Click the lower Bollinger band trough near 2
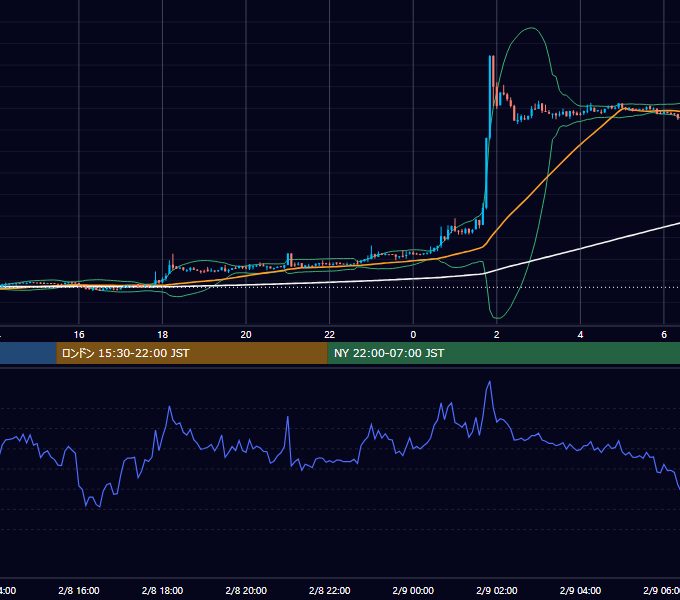This screenshot has height=600, width=680. tap(497, 318)
